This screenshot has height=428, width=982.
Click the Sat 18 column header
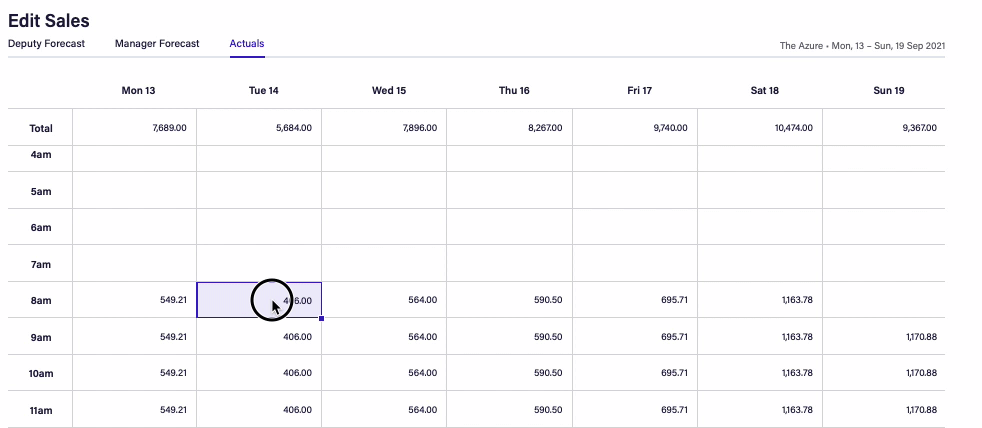click(x=764, y=91)
